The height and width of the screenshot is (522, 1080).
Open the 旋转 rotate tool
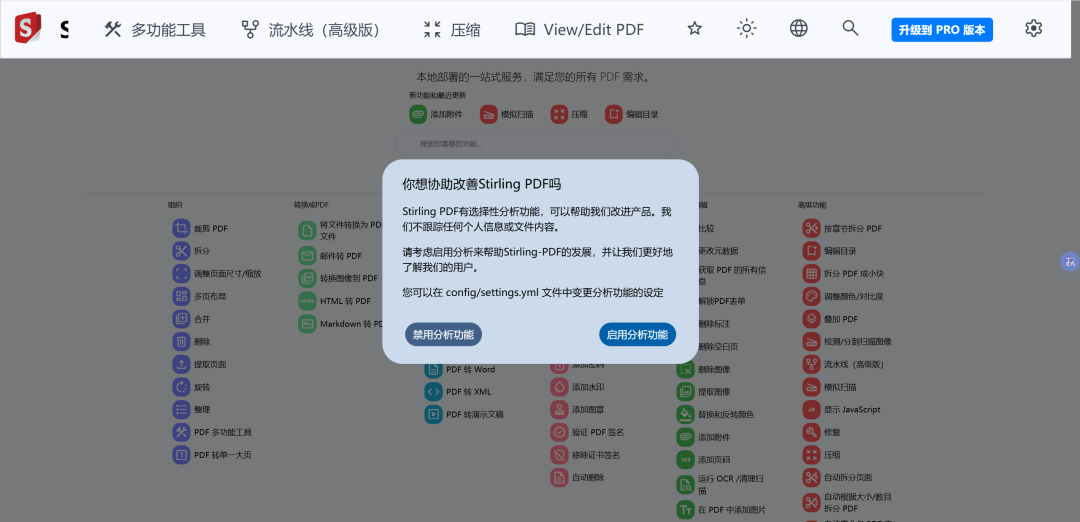coord(191,387)
